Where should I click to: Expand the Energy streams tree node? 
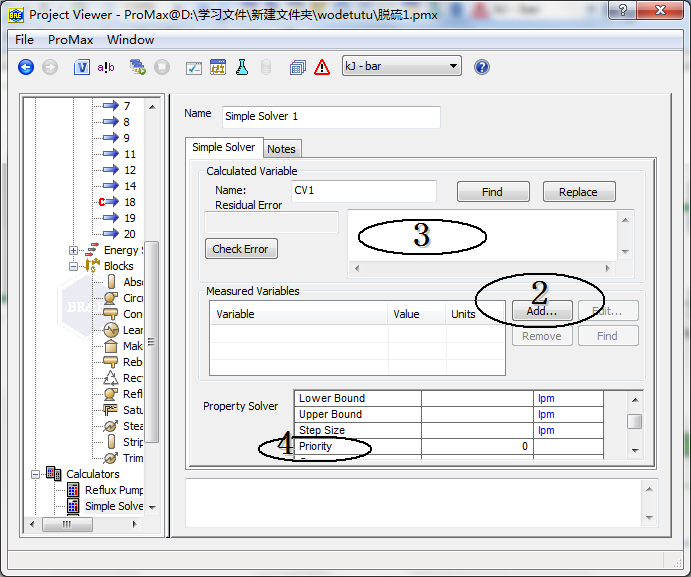(73, 250)
